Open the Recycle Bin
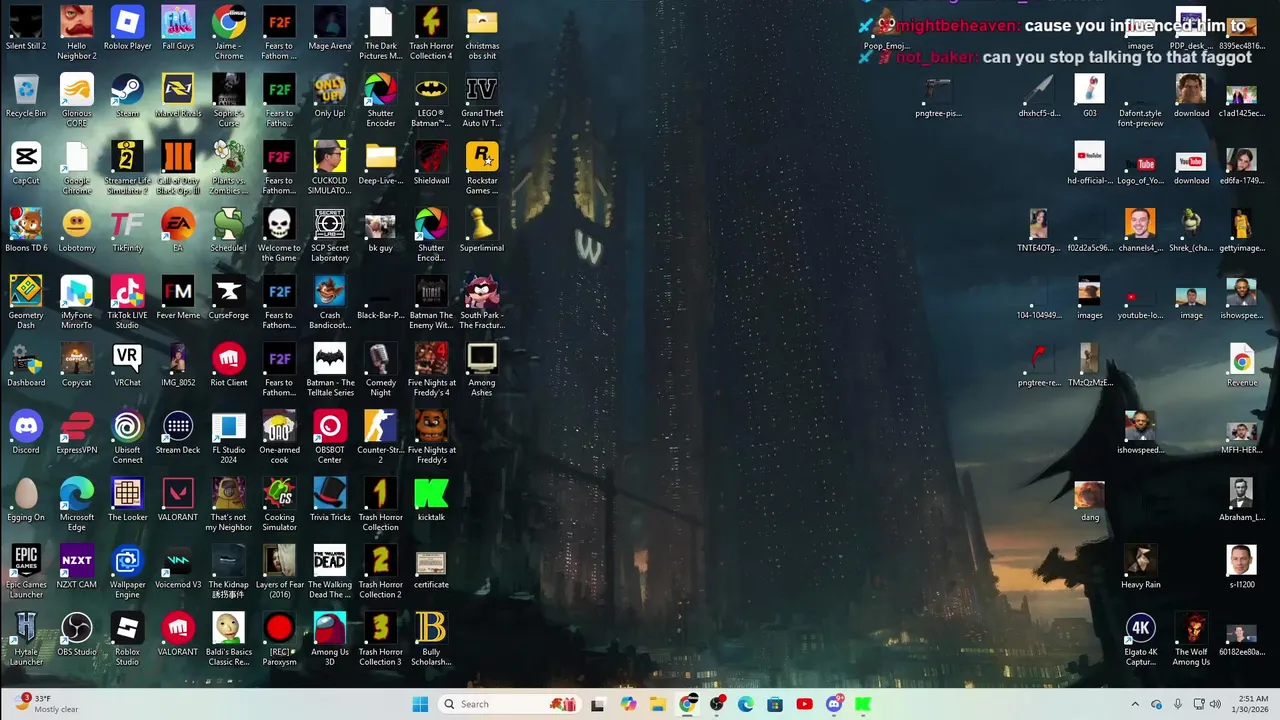Viewport: 1280px width, 720px height. (26, 97)
